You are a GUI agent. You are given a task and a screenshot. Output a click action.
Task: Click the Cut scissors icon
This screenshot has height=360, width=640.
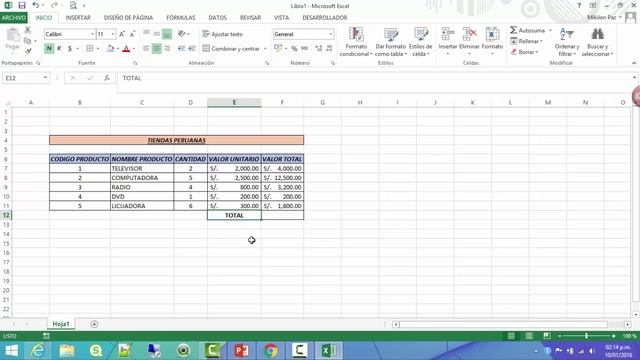pos(28,30)
